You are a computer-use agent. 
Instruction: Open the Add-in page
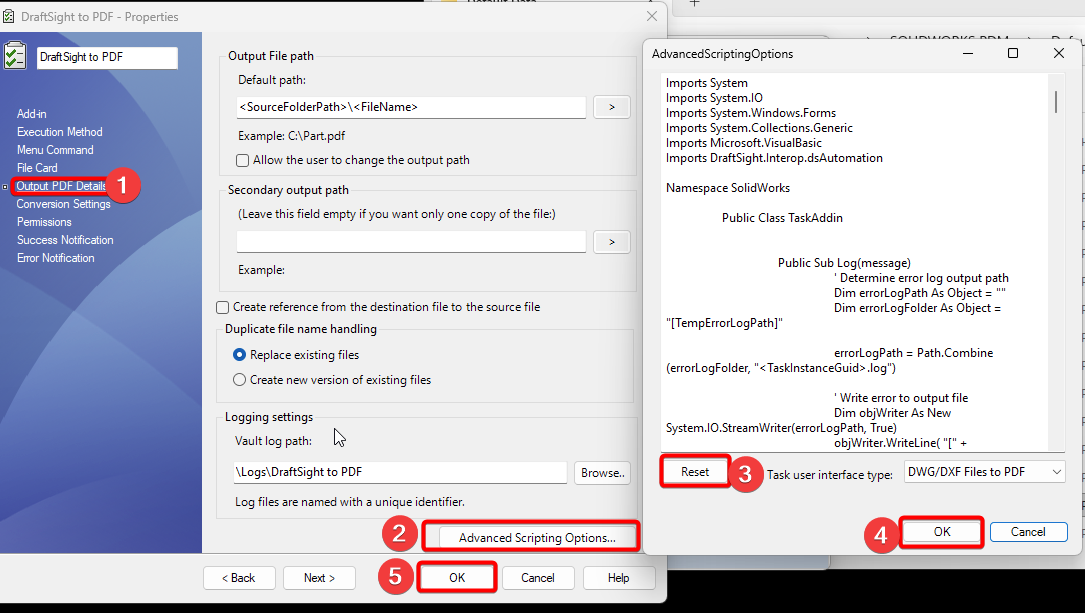(x=32, y=113)
